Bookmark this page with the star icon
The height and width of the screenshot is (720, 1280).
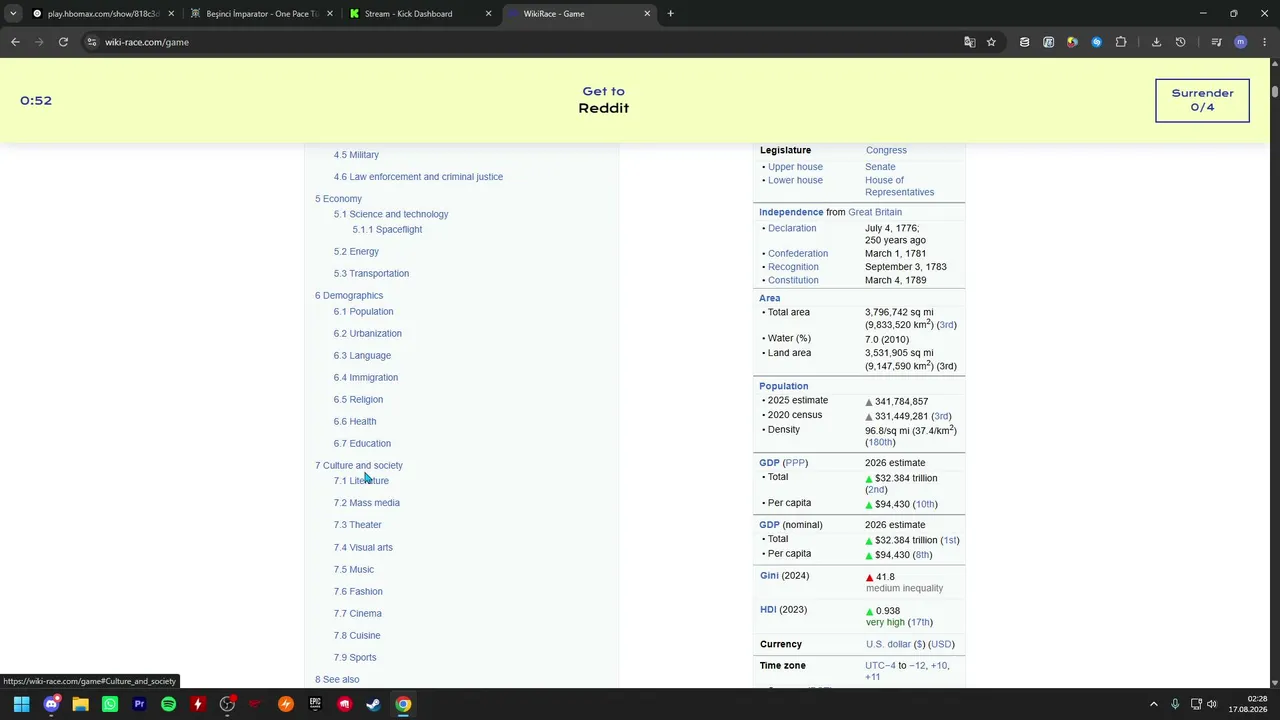click(991, 42)
